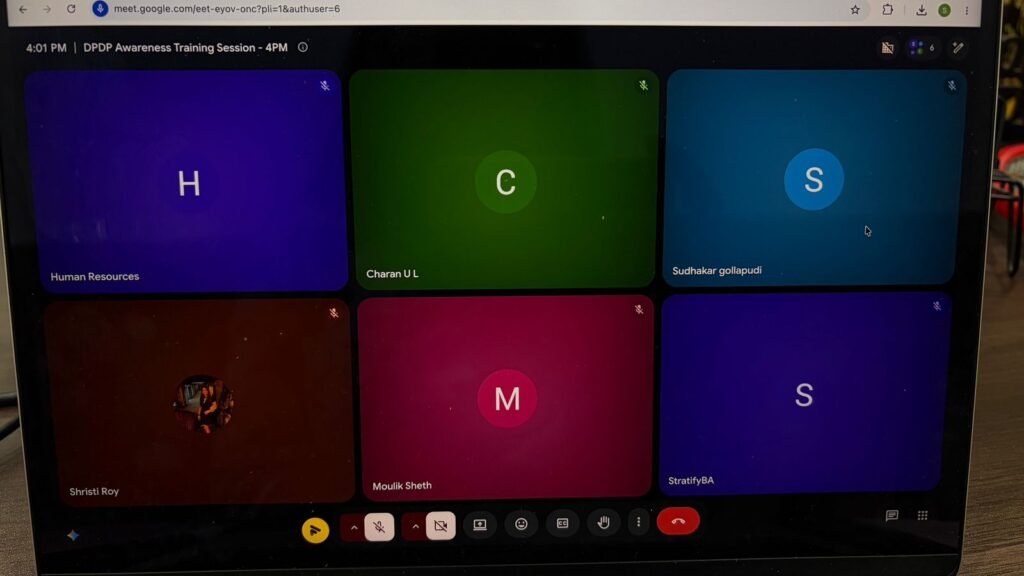Screen dimensions: 1024x576
Task: Open the emoji reactions icon
Action: pyautogui.click(x=521, y=524)
